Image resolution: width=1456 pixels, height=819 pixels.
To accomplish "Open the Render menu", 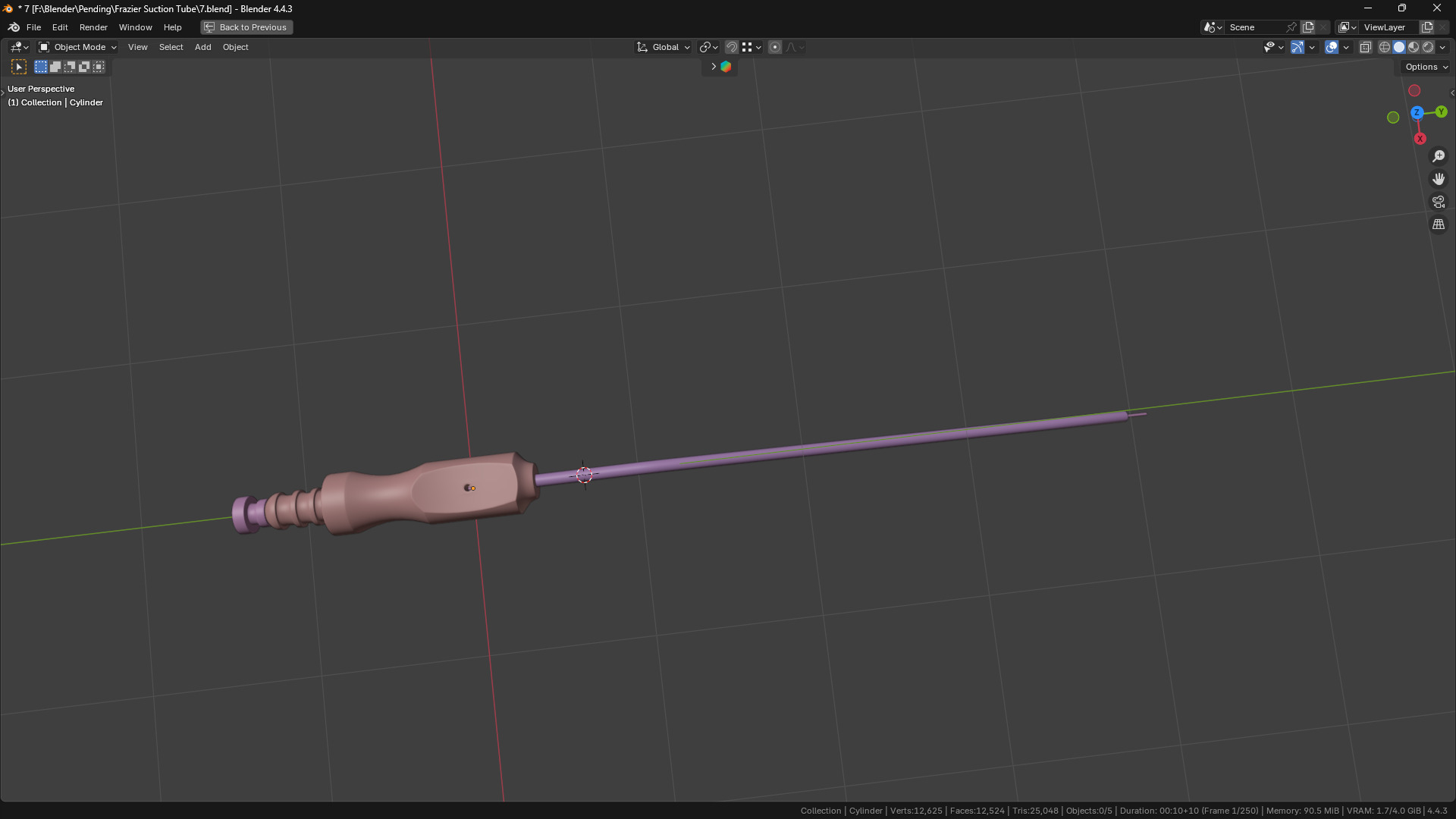I will (x=93, y=27).
